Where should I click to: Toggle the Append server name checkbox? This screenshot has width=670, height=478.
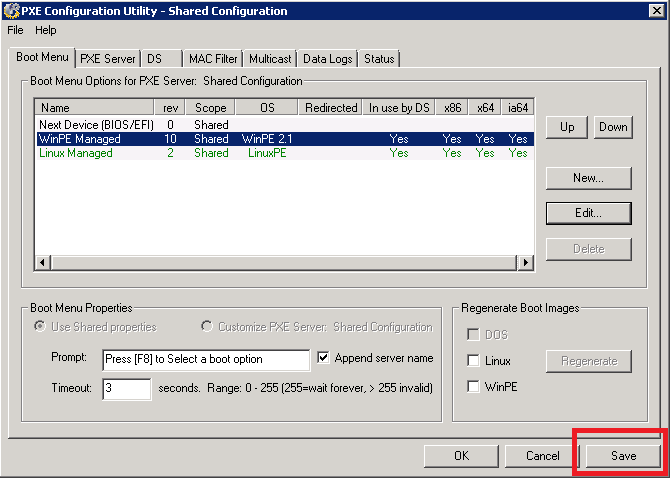[x=324, y=358]
